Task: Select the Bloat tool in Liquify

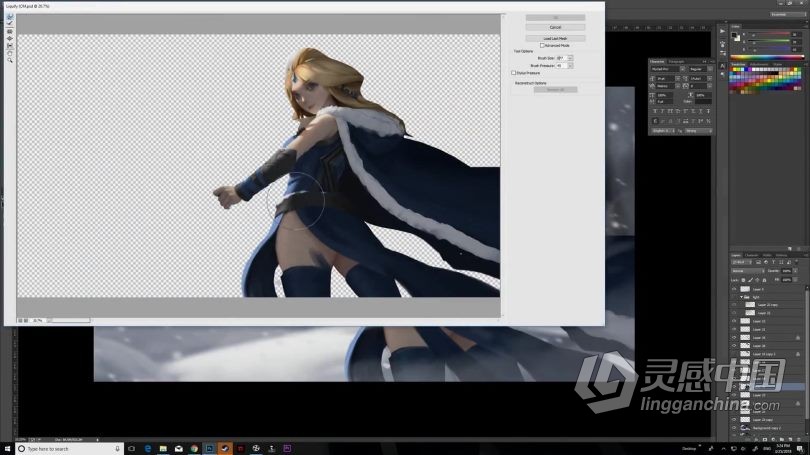Action: tap(10, 39)
